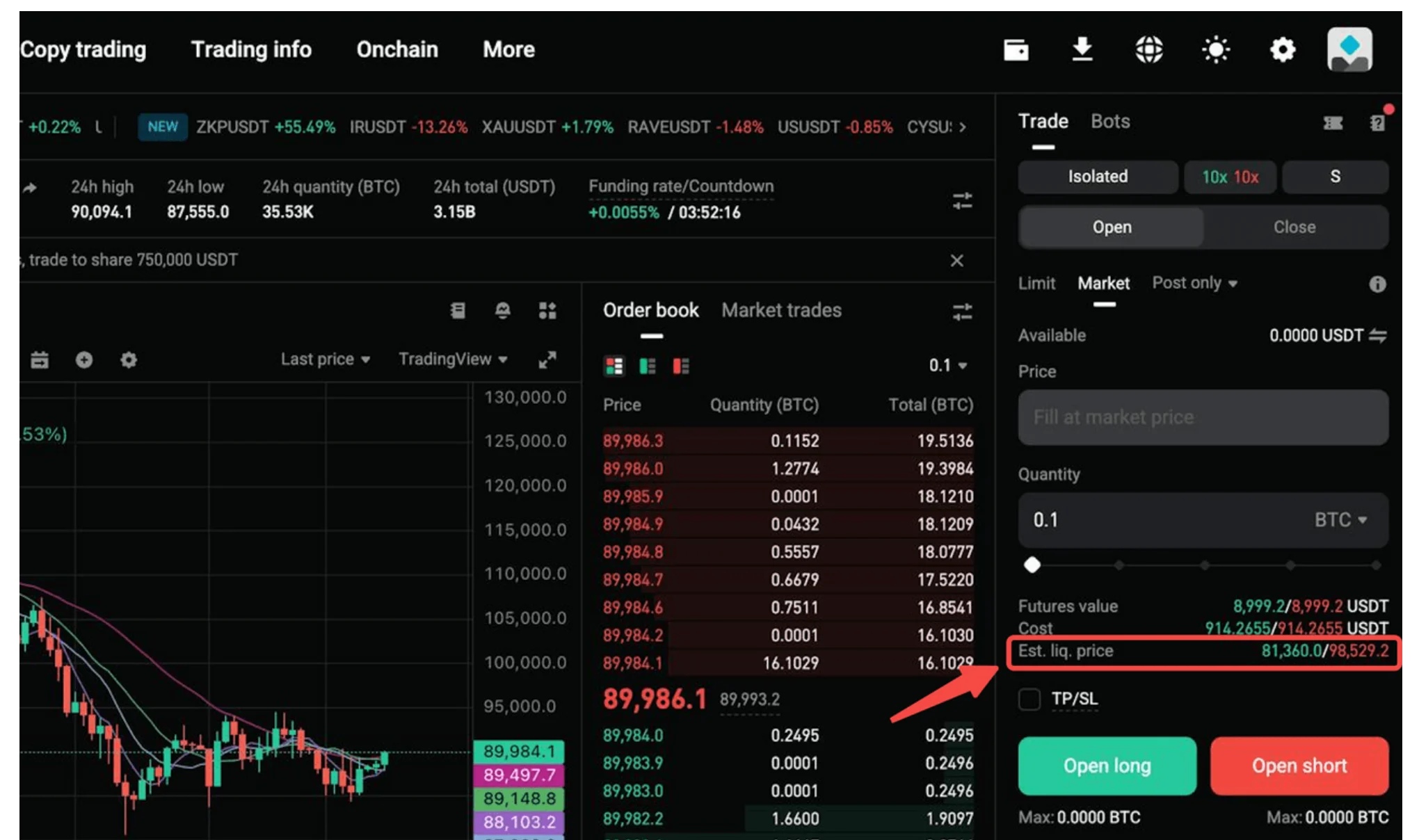Click the order type info icon

pos(1377,284)
